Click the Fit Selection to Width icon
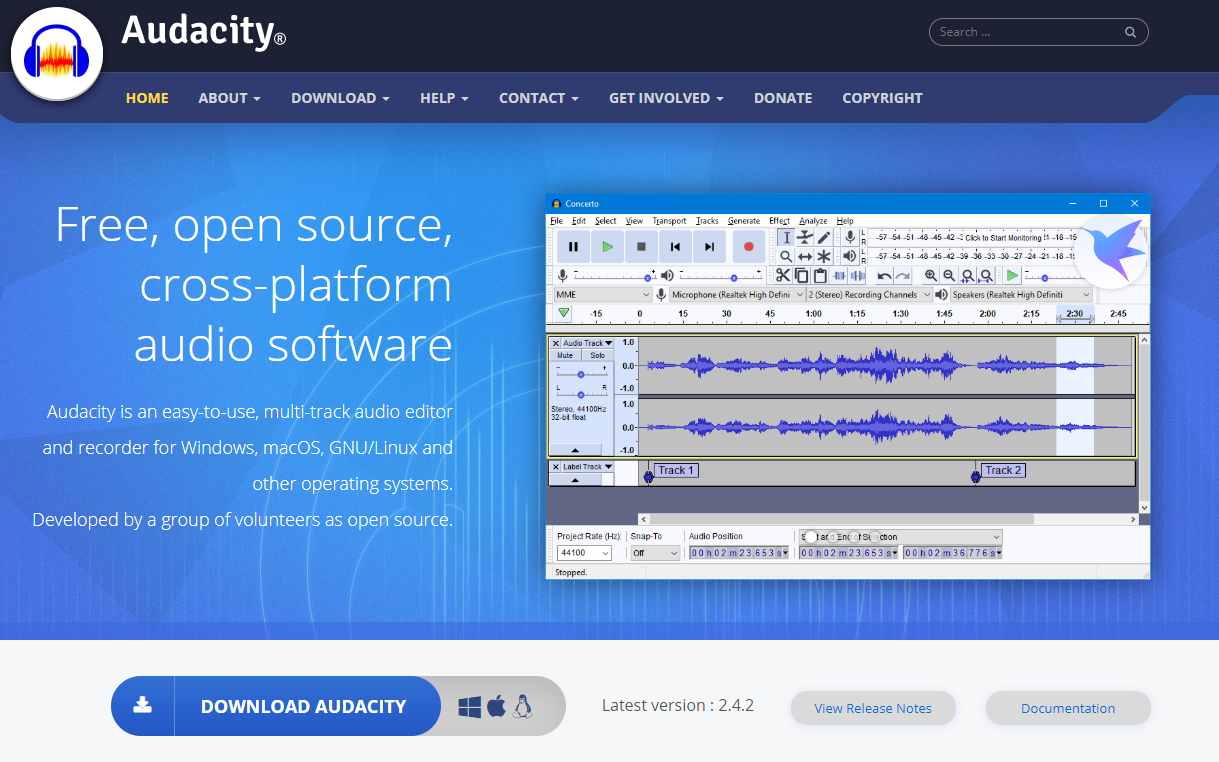 coord(968,275)
